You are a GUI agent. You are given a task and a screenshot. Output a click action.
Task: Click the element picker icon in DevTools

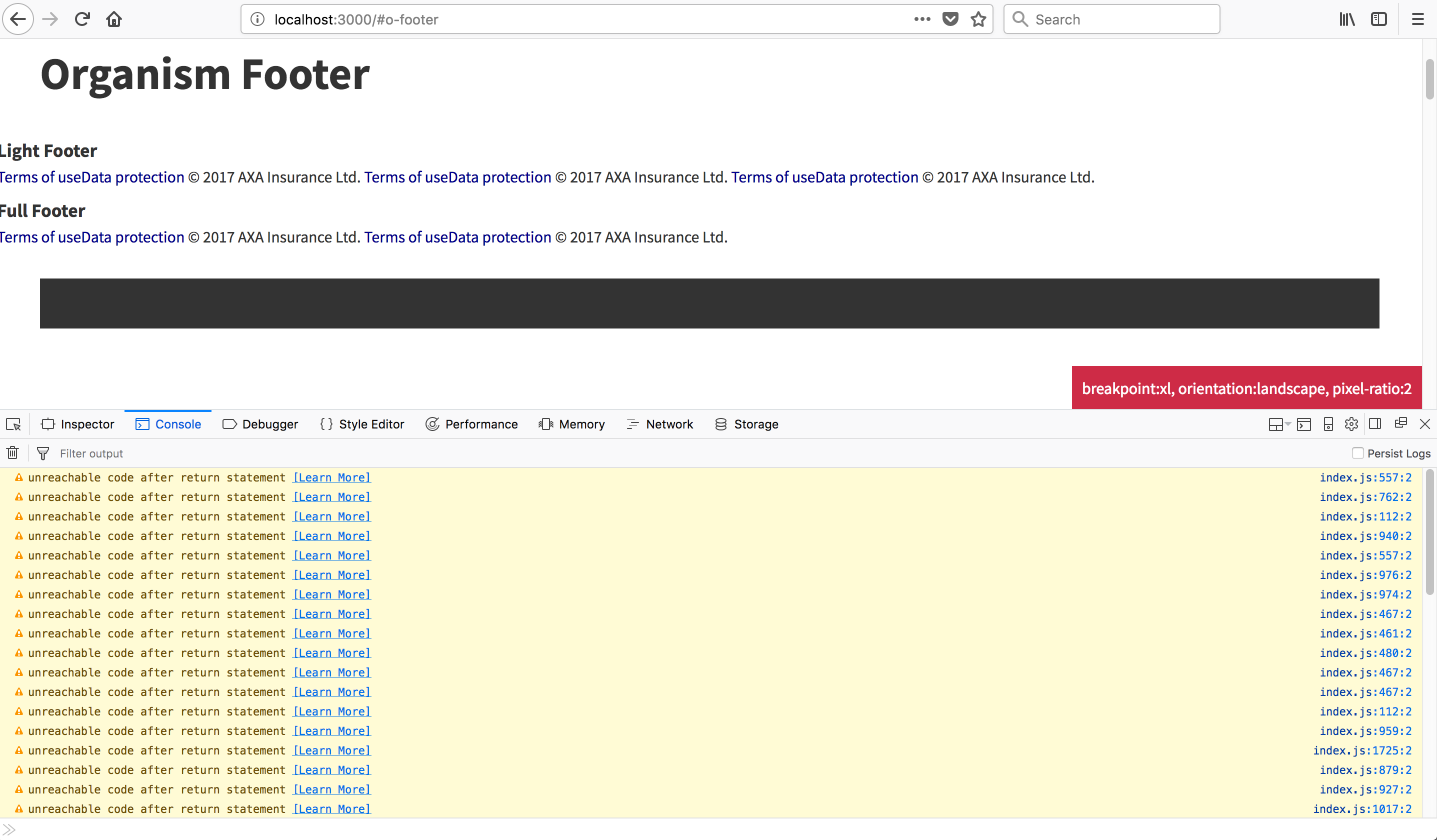click(x=13, y=424)
